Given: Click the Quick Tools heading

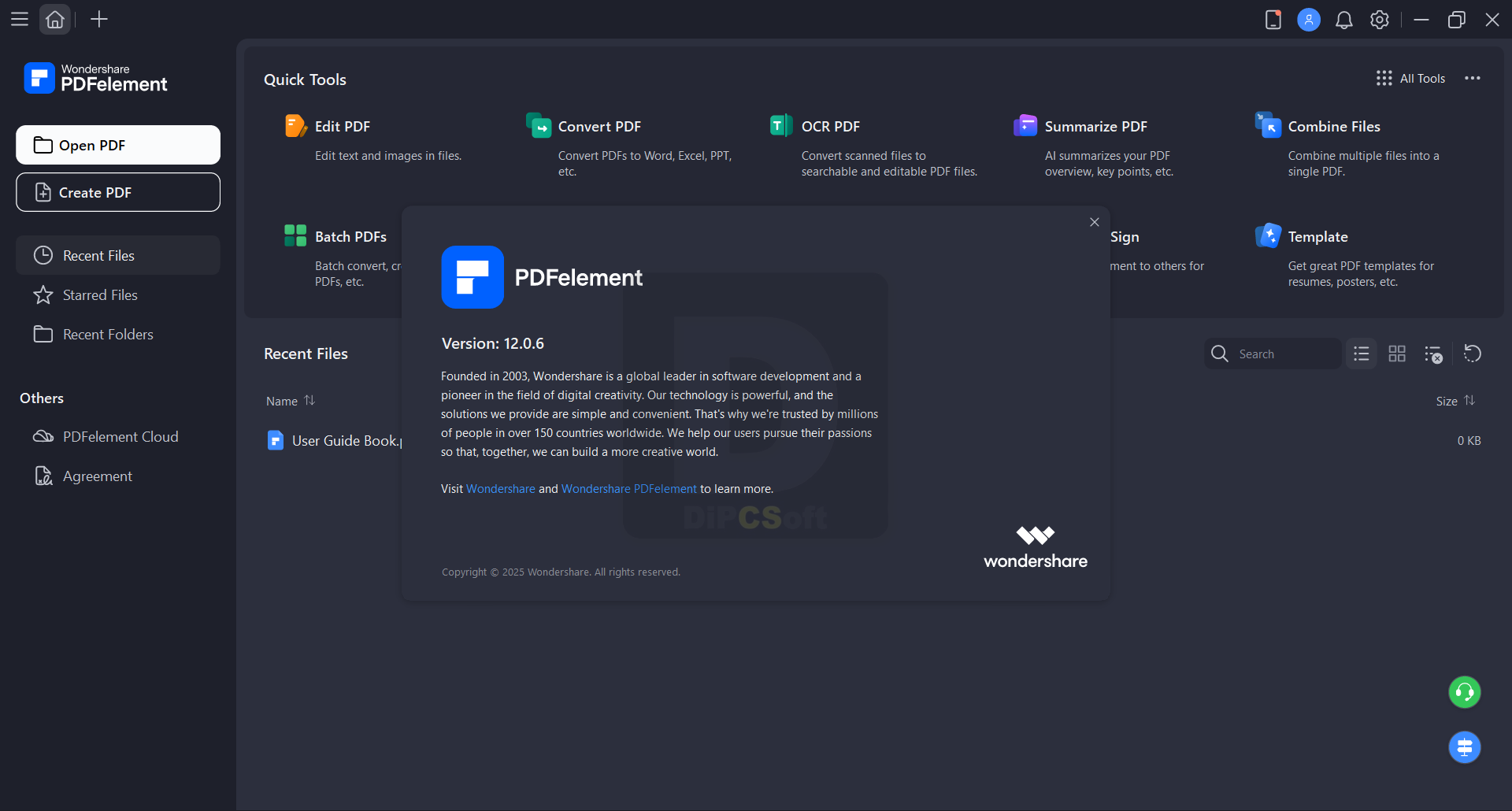Looking at the screenshot, I should 305,80.
